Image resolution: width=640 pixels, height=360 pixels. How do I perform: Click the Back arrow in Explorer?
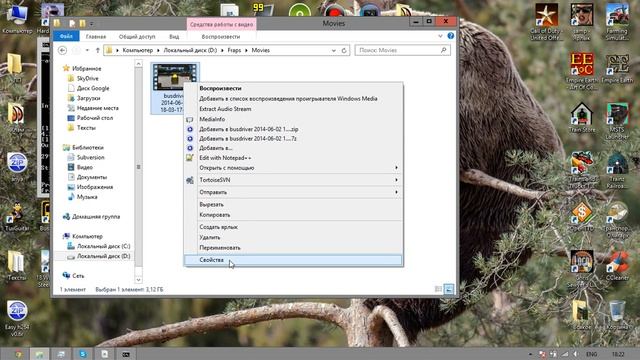click(62, 50)
